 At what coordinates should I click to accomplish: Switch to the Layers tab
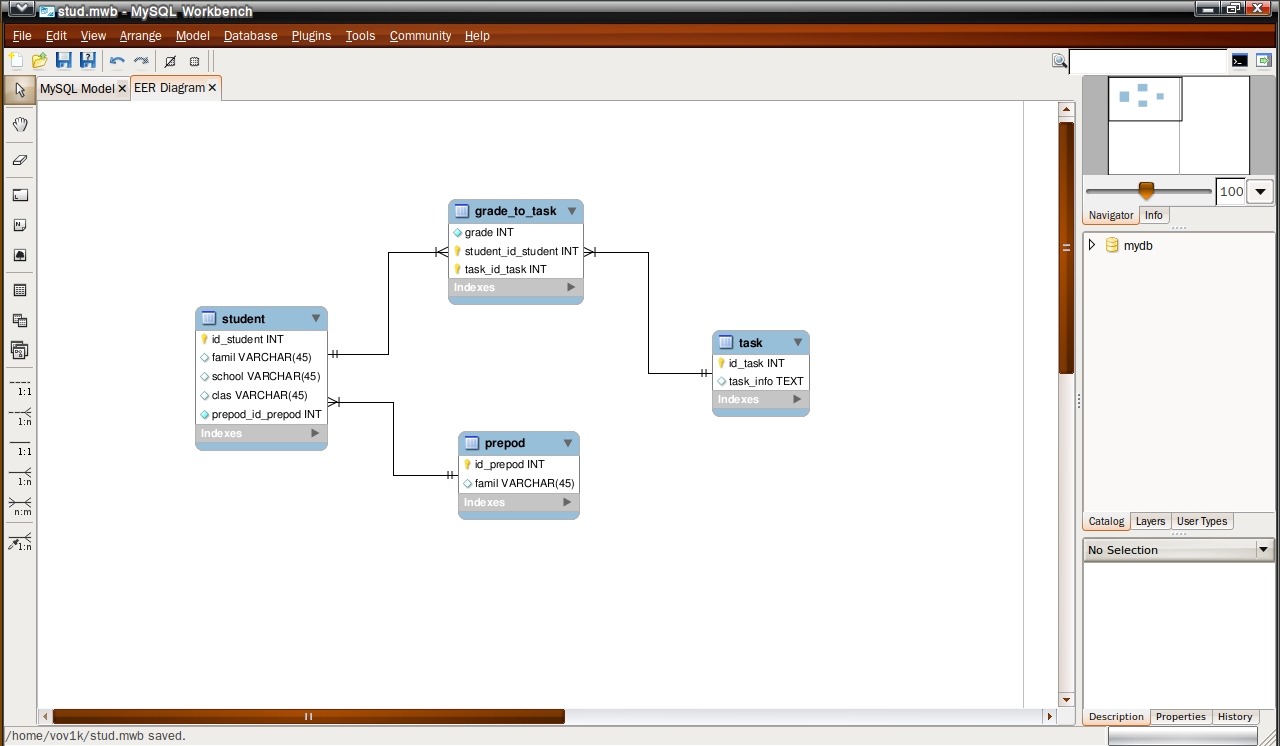[x=1150, y=521]
